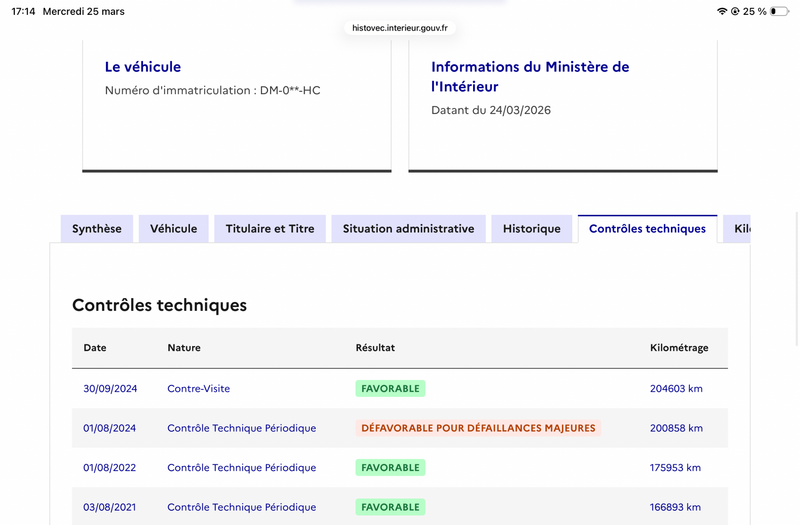800x525 pixels.
Task: Tap the orientation lock status icon
Action: (735, 11)
